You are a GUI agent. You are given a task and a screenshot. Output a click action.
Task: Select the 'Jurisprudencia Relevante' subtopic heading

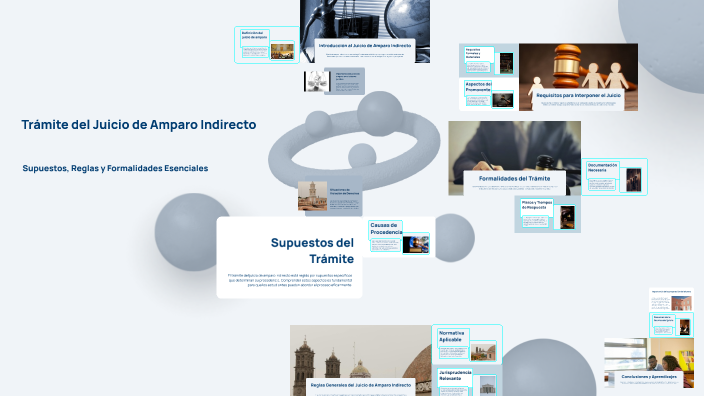coord(455,375)
